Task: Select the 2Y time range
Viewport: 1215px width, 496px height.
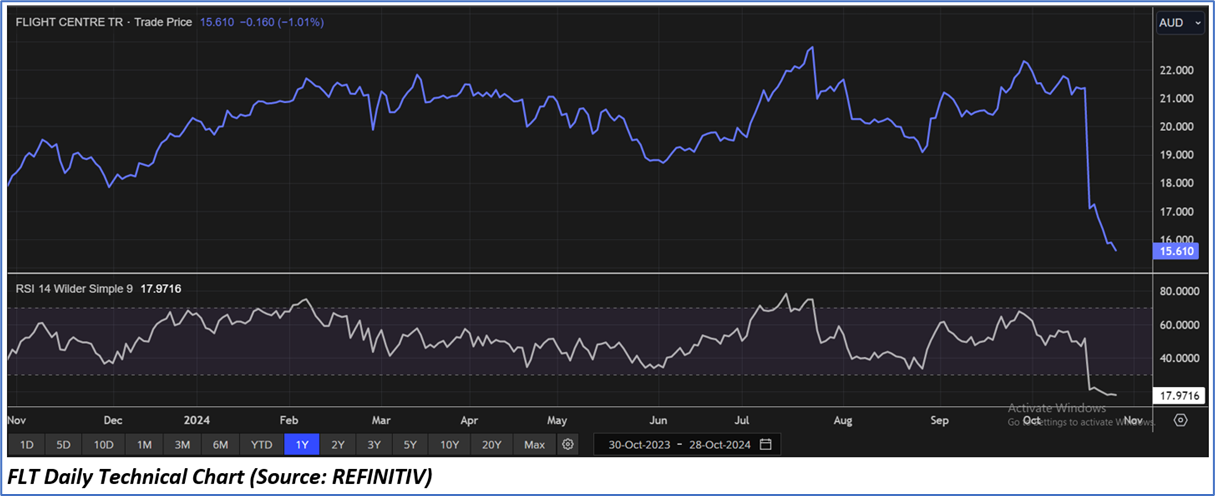Action: (338, 444)
